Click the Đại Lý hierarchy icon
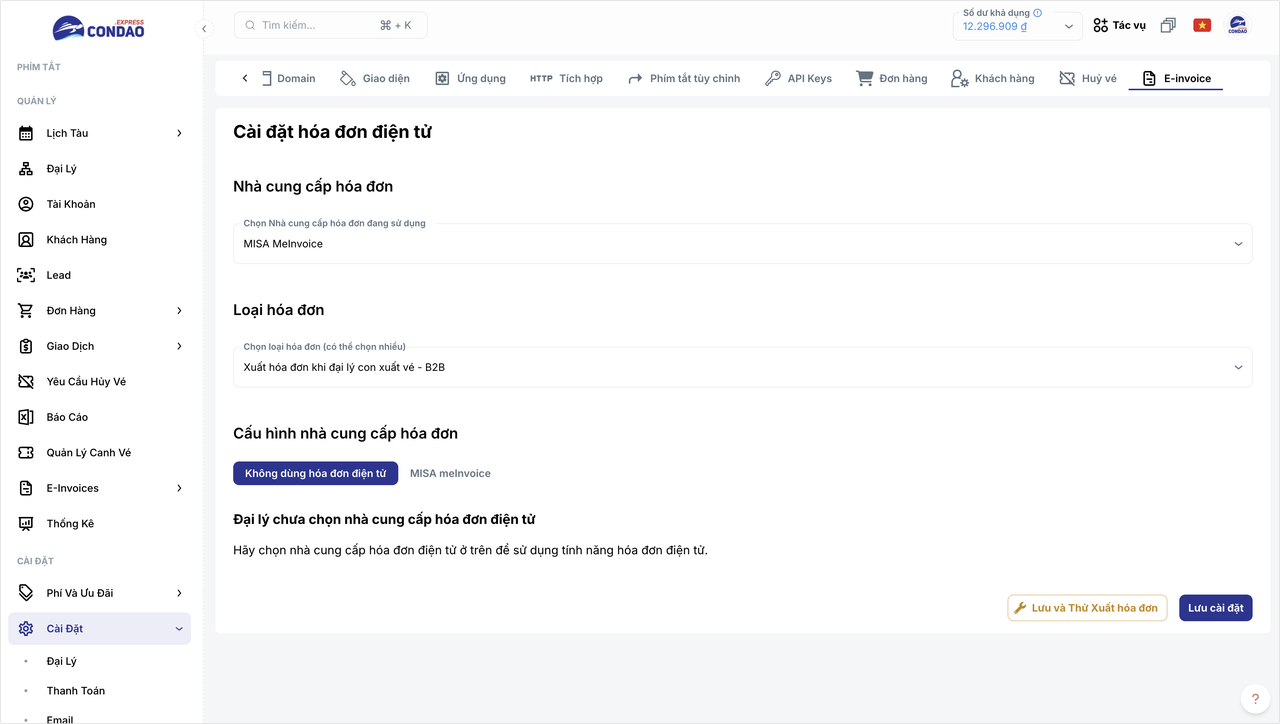Viewport: 1280px width, 724px height. [x=26, y=169]
